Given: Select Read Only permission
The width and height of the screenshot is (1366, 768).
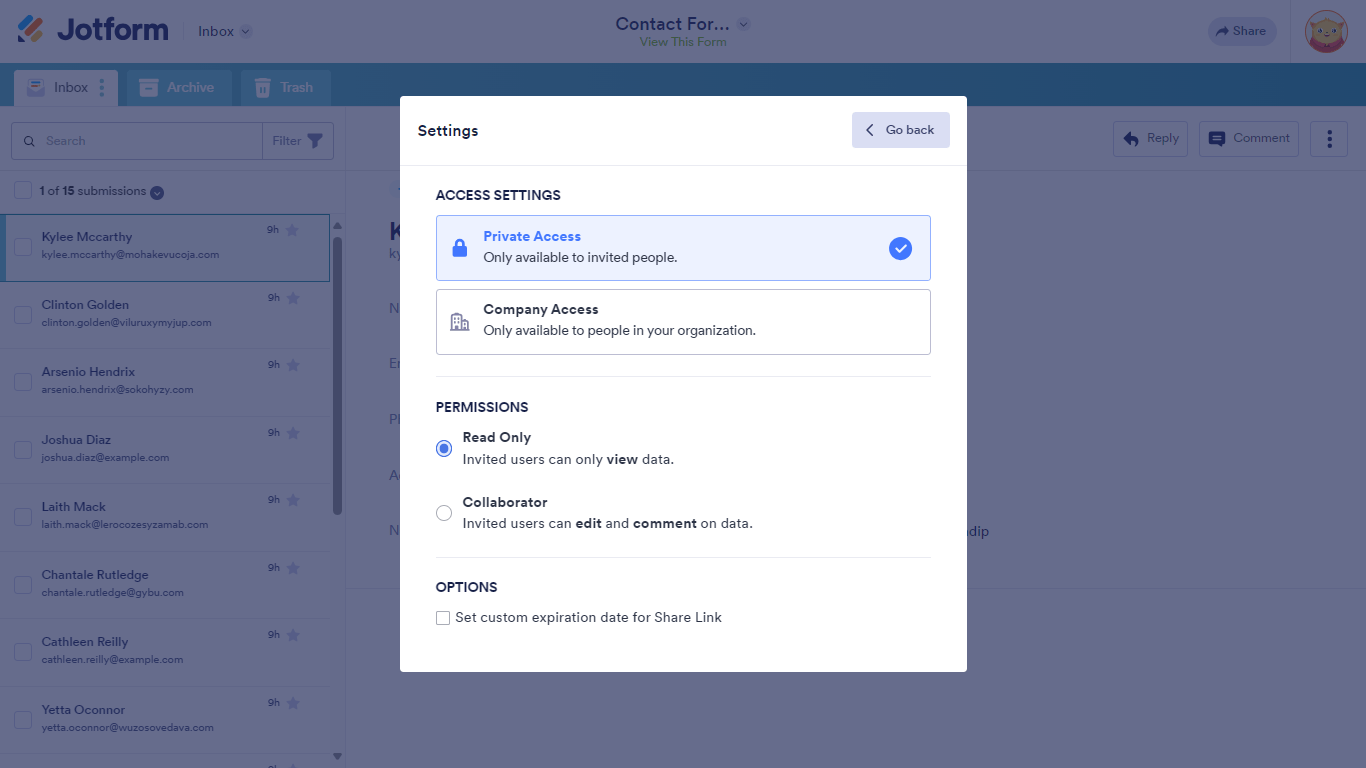Looking at the screenshot, I should tap(443, 448).
